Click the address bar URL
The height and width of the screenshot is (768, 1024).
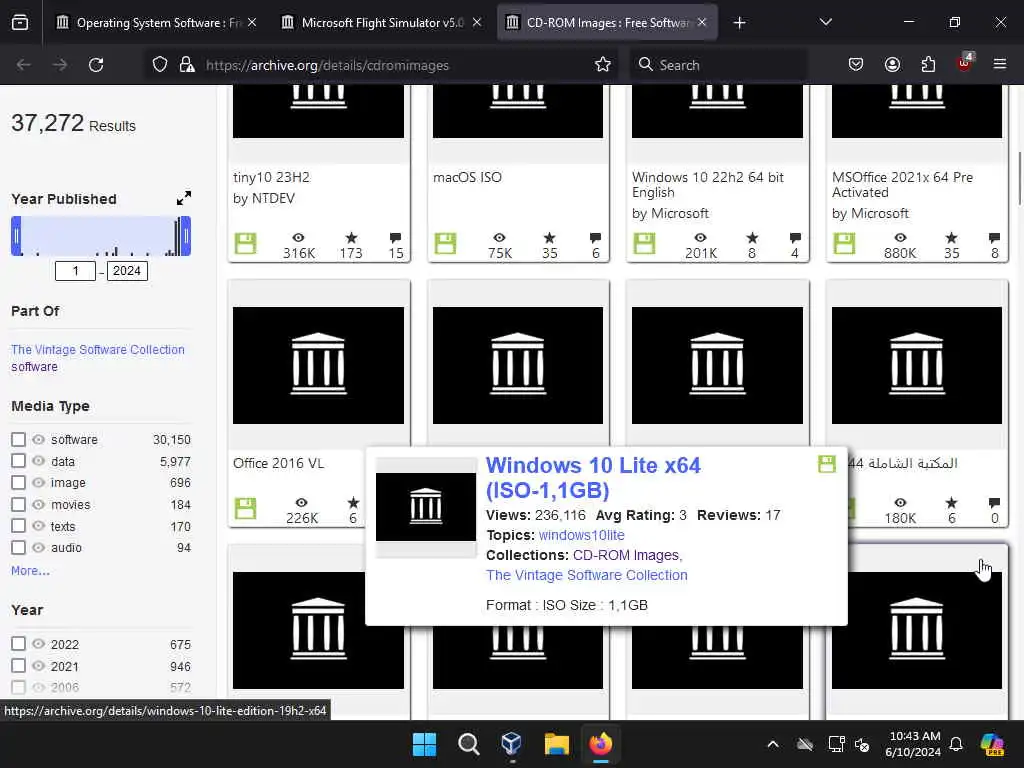point(327,65)
